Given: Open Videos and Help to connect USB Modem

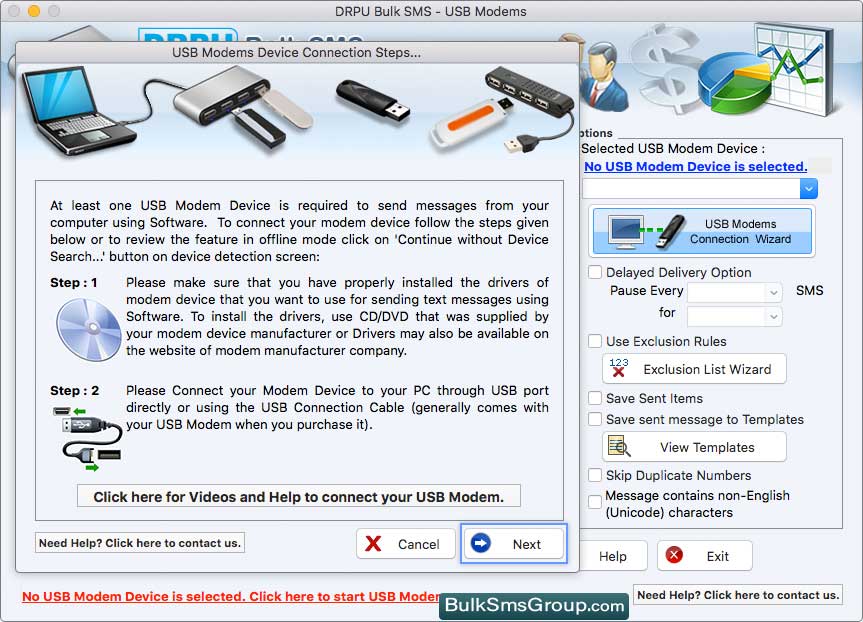Looking at the screenshot, I should pos(299,496).
